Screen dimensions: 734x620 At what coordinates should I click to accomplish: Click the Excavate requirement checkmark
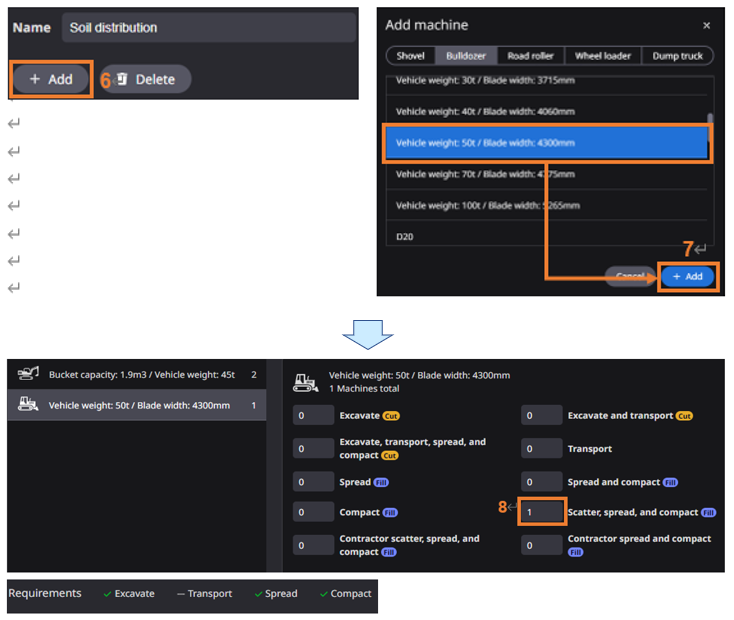tap(107, 594)
